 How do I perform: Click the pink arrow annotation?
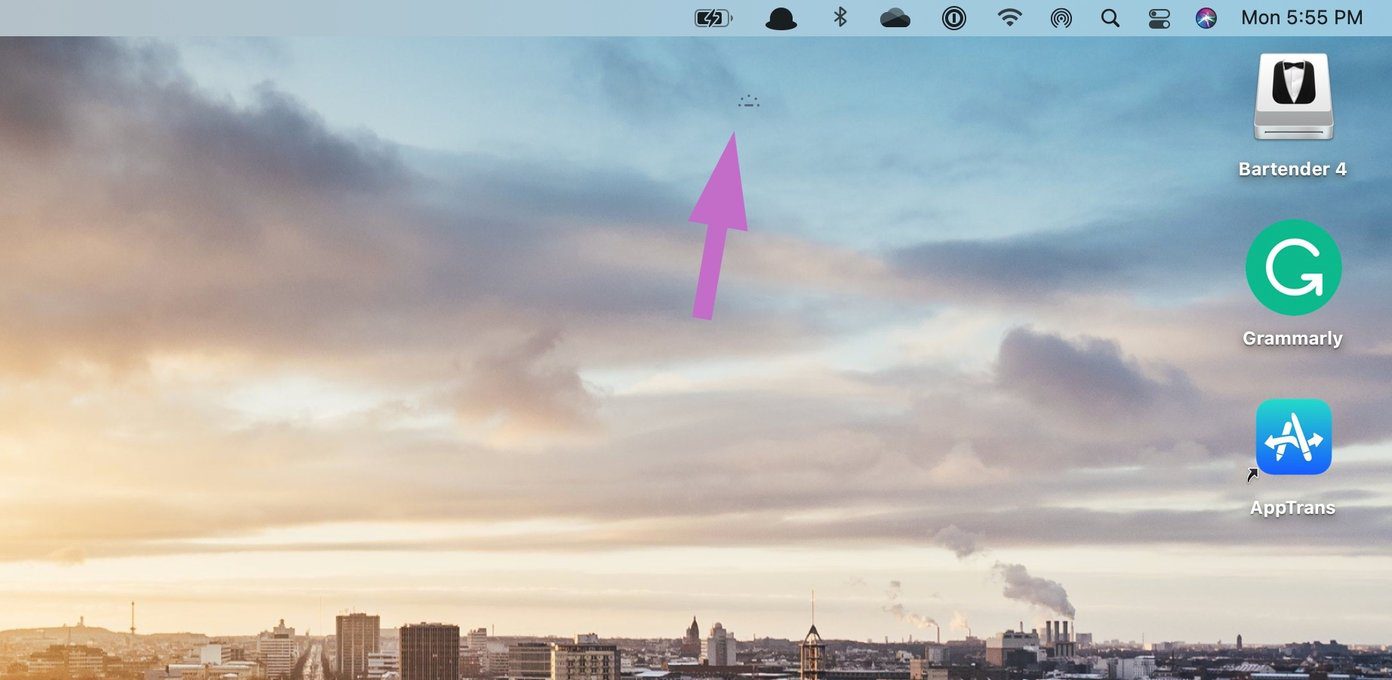click(720, 226)
